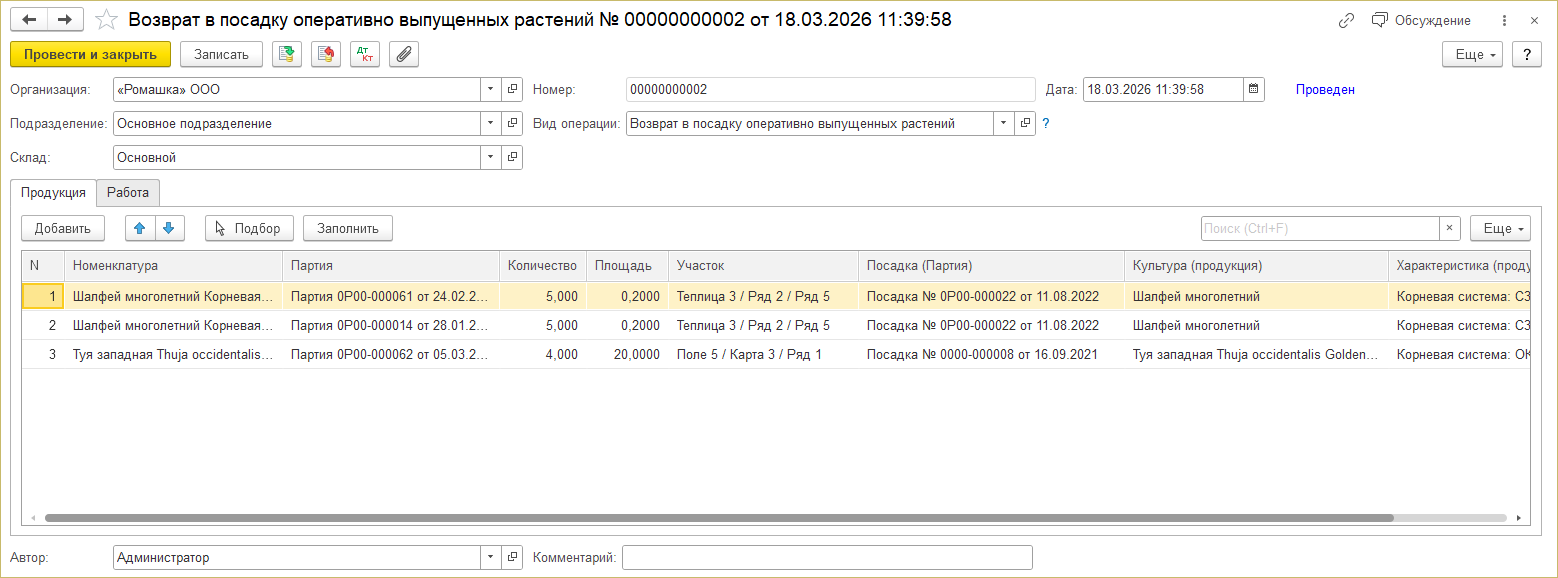
Task: Add document to favorites with star icon
Action: [x=106, y=20]
